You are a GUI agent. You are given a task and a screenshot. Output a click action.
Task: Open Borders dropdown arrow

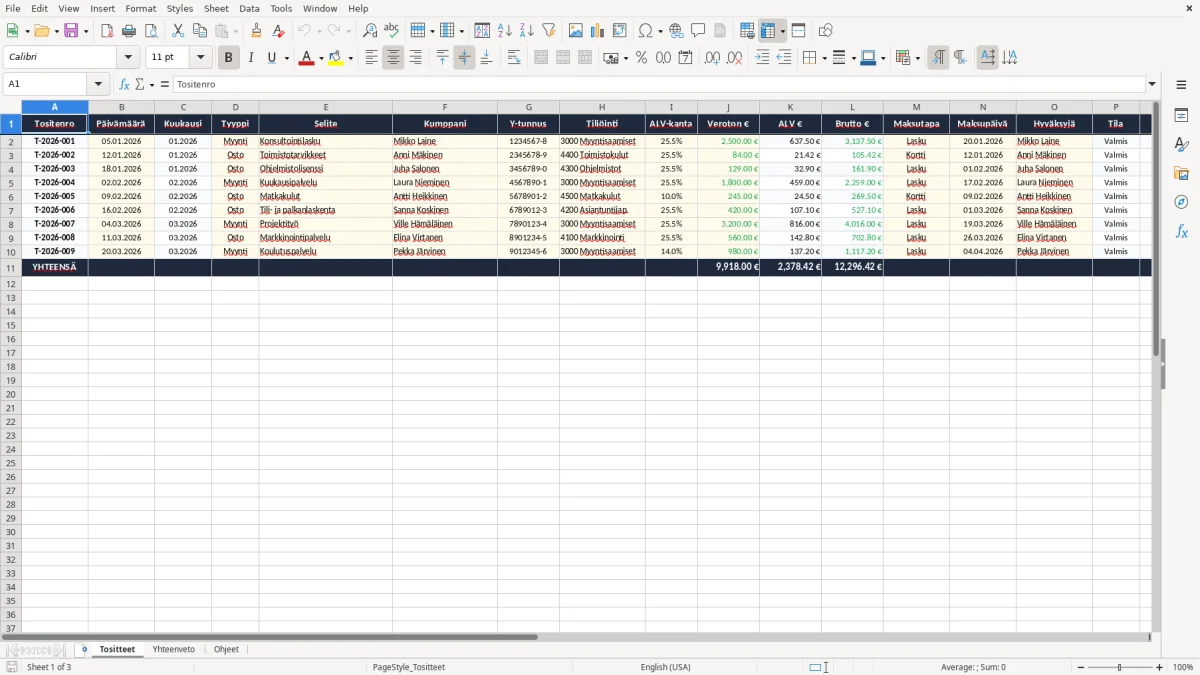(x=824, y=58)
